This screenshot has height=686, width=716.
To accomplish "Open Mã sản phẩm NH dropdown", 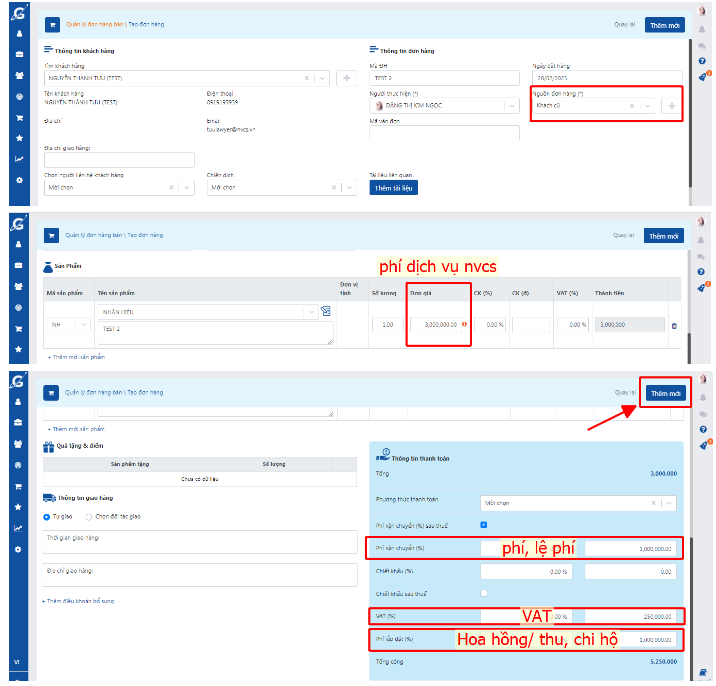I will 83,324.
